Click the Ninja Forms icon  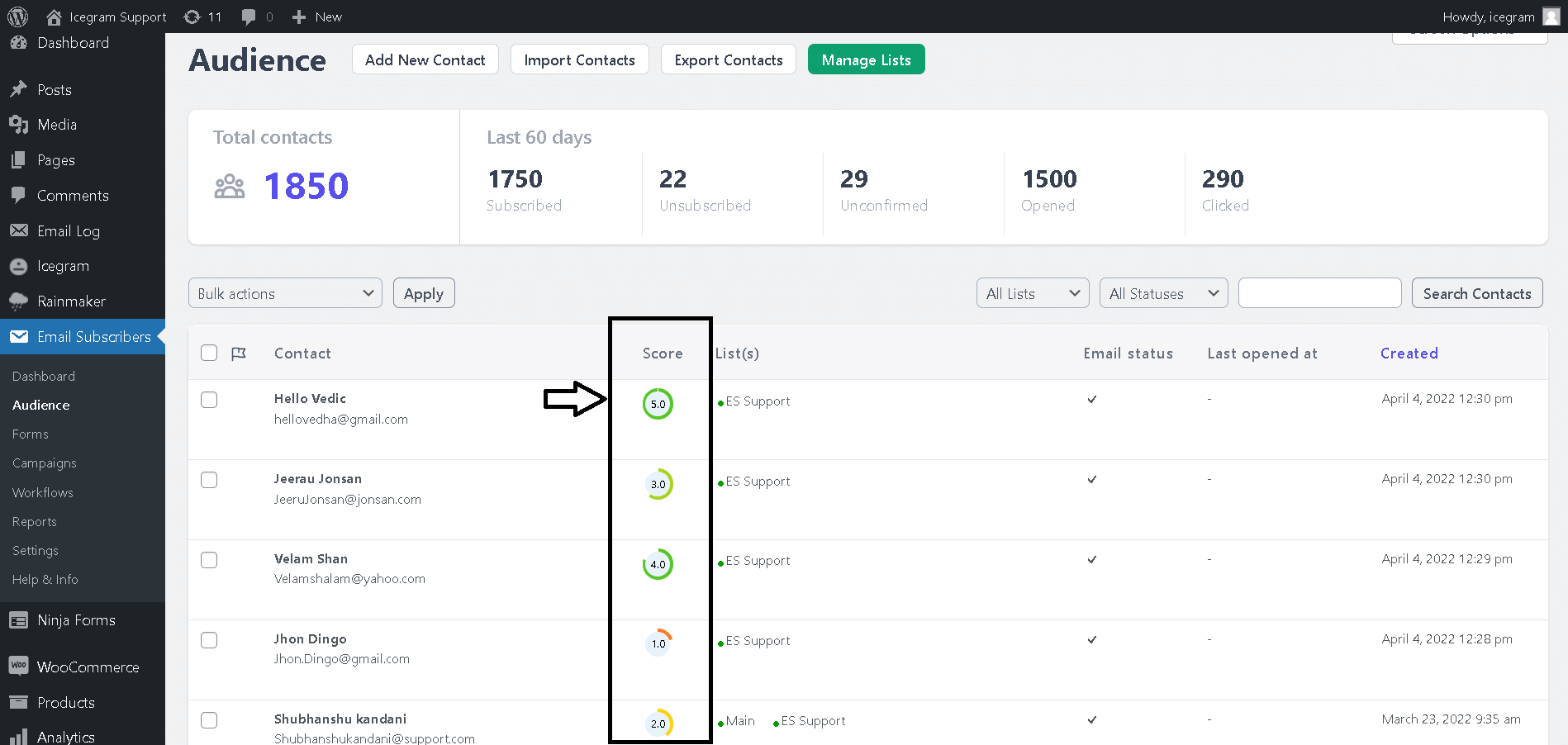[x=18, y=619]
